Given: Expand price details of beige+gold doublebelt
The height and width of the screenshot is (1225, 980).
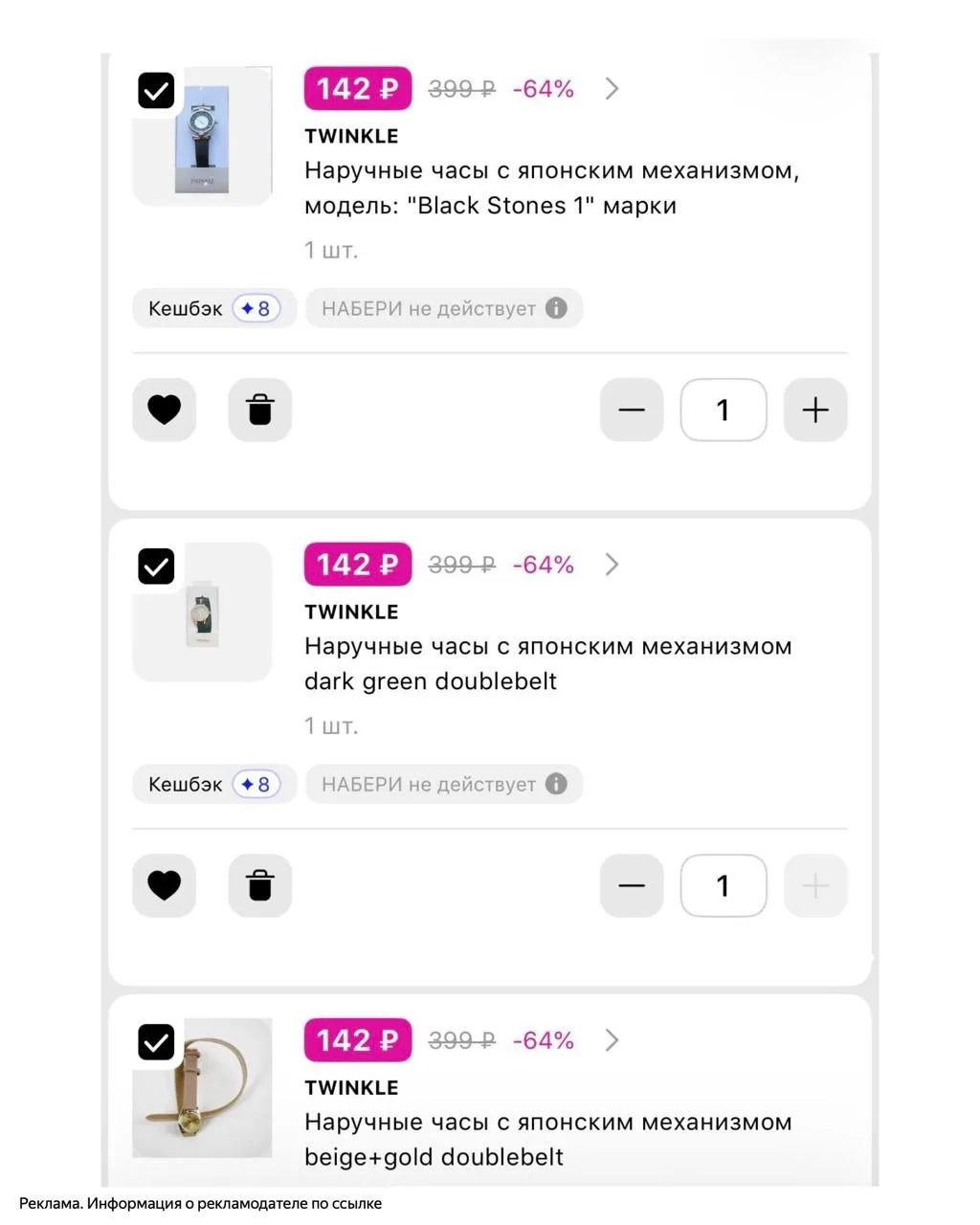Looking at the screenshot, I should coord(612,1040).
